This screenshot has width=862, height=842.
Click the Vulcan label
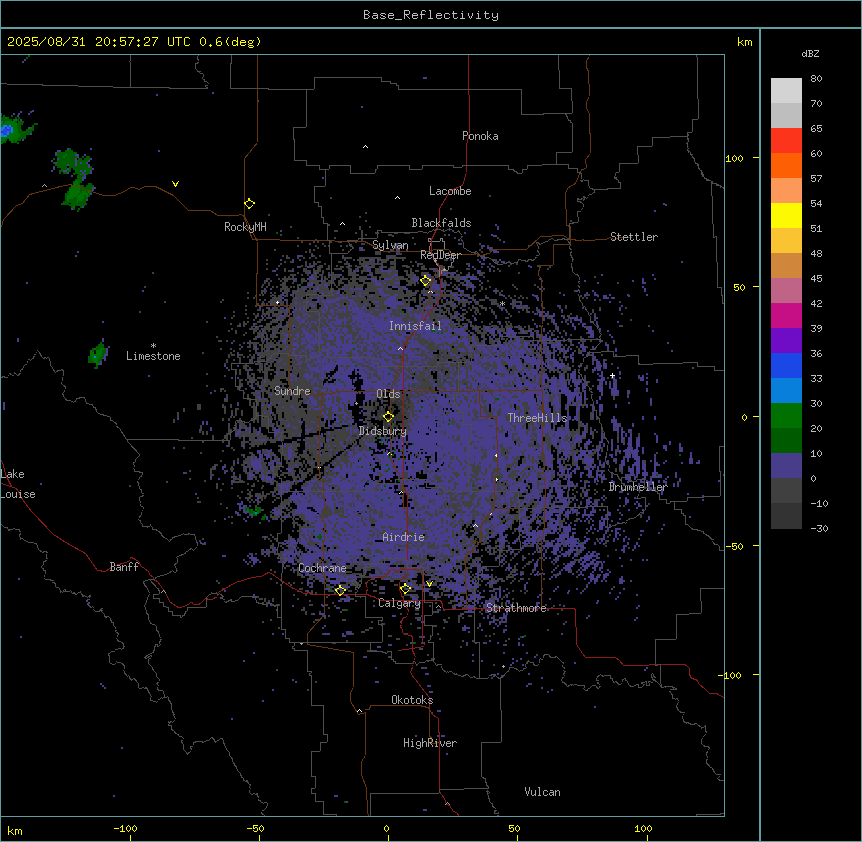pyautogui.click(x=543, y=792)
